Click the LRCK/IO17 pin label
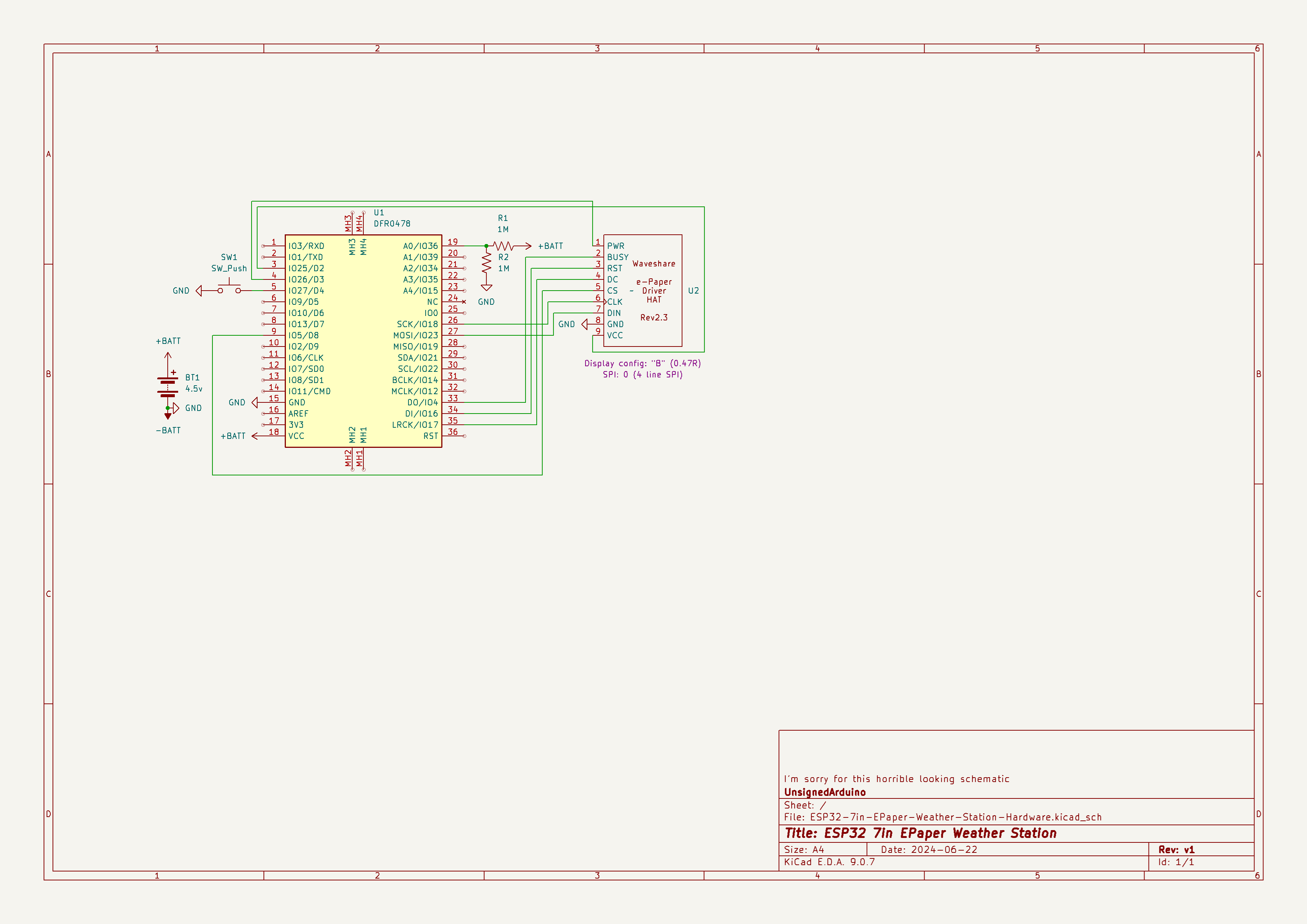 [x=415, y=424]
